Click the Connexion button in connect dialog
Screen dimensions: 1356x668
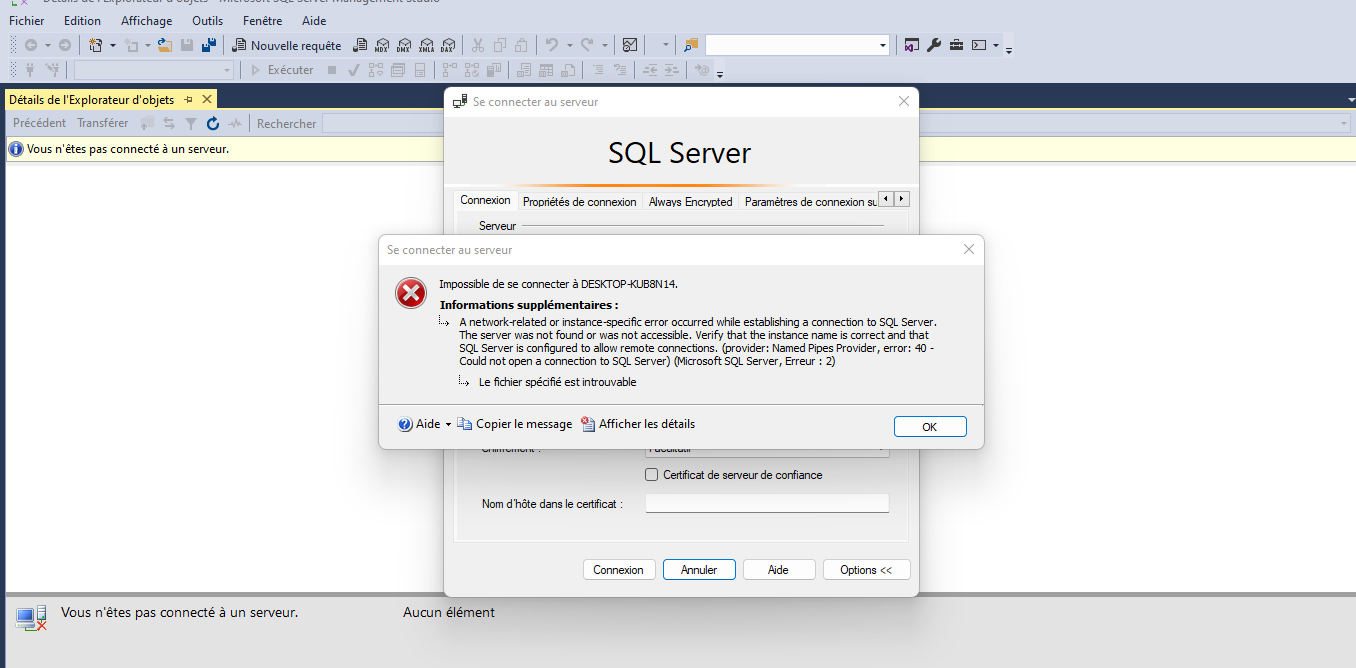coord(619,570)
